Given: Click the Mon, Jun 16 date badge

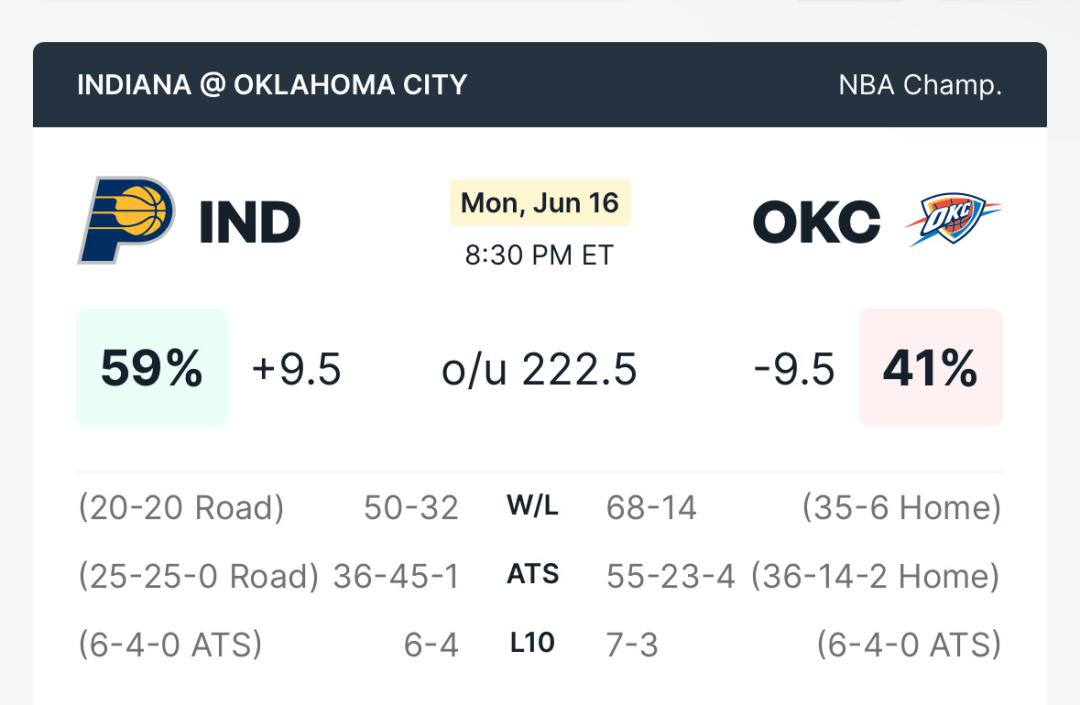Looking at the screenshot, I should point(540,203).
